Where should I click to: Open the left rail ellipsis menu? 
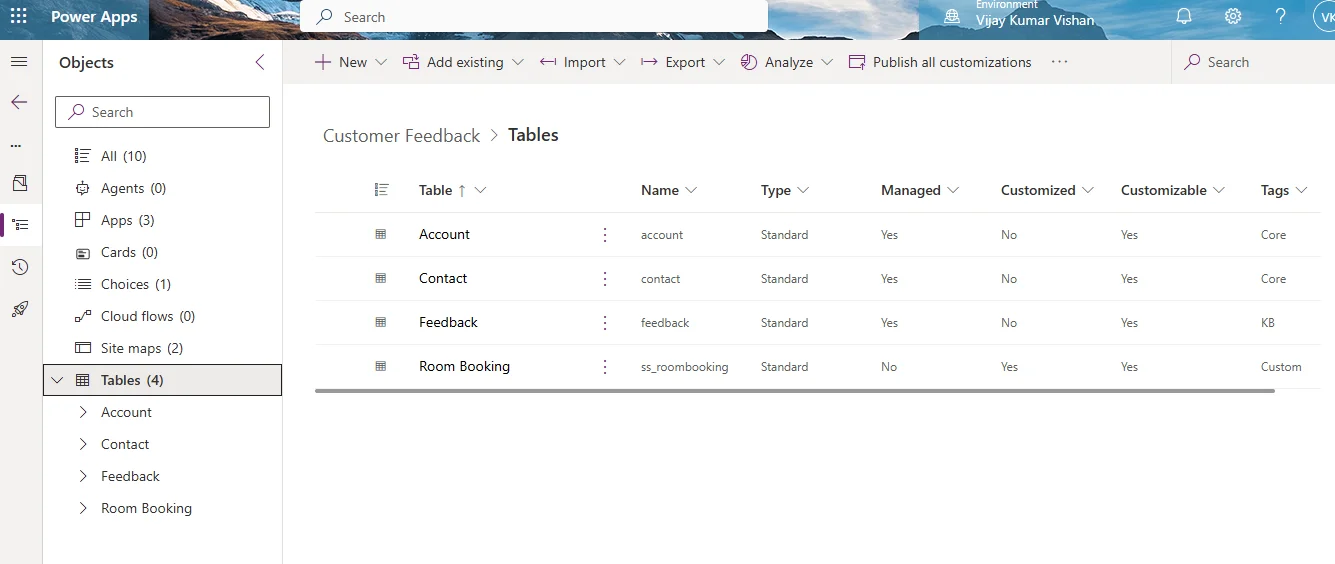[16, 145]
